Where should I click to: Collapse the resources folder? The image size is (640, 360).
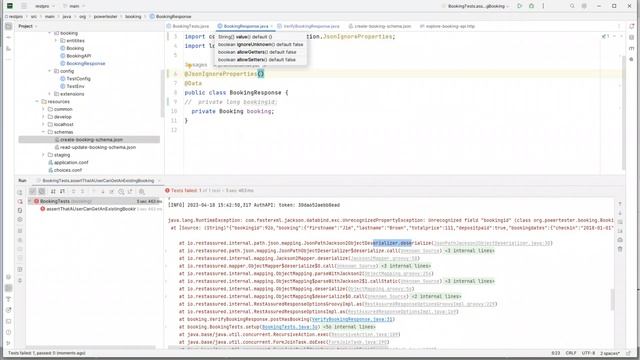click(x=37, y=102)
